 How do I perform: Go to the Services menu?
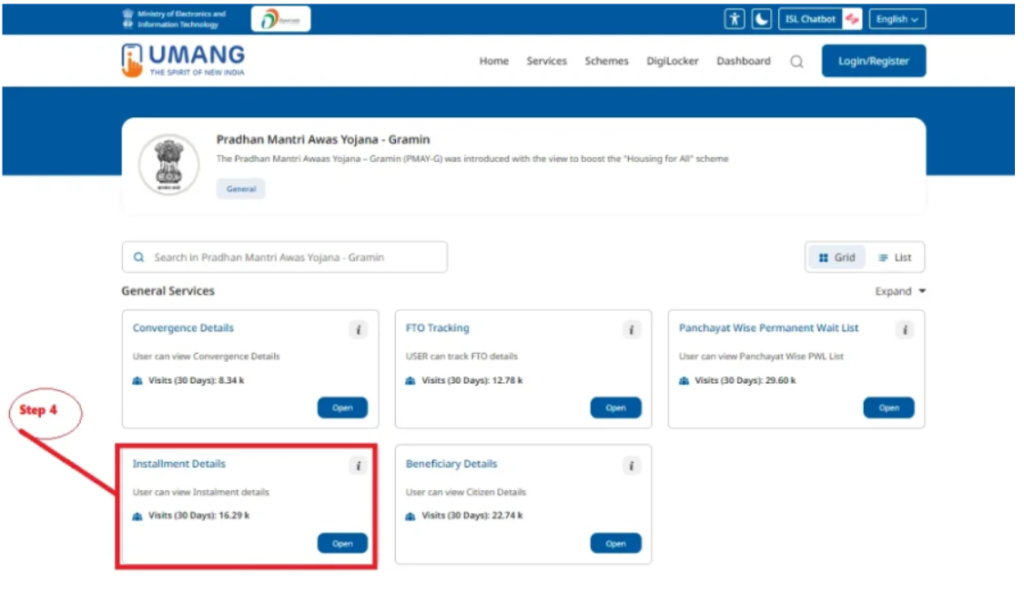click(x=546, y=61)
